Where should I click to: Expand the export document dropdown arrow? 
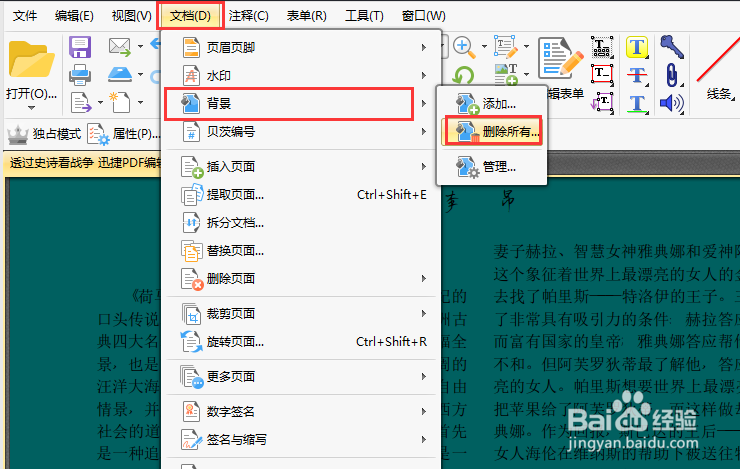(x=100, y=102)
